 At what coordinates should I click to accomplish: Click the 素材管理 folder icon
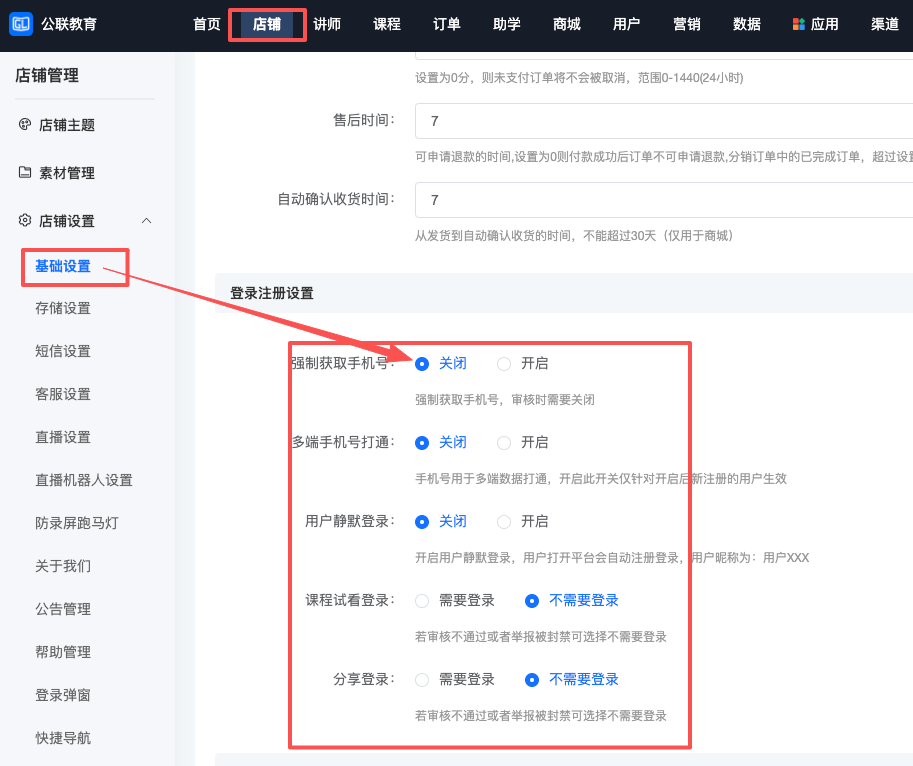pos(25,172)
